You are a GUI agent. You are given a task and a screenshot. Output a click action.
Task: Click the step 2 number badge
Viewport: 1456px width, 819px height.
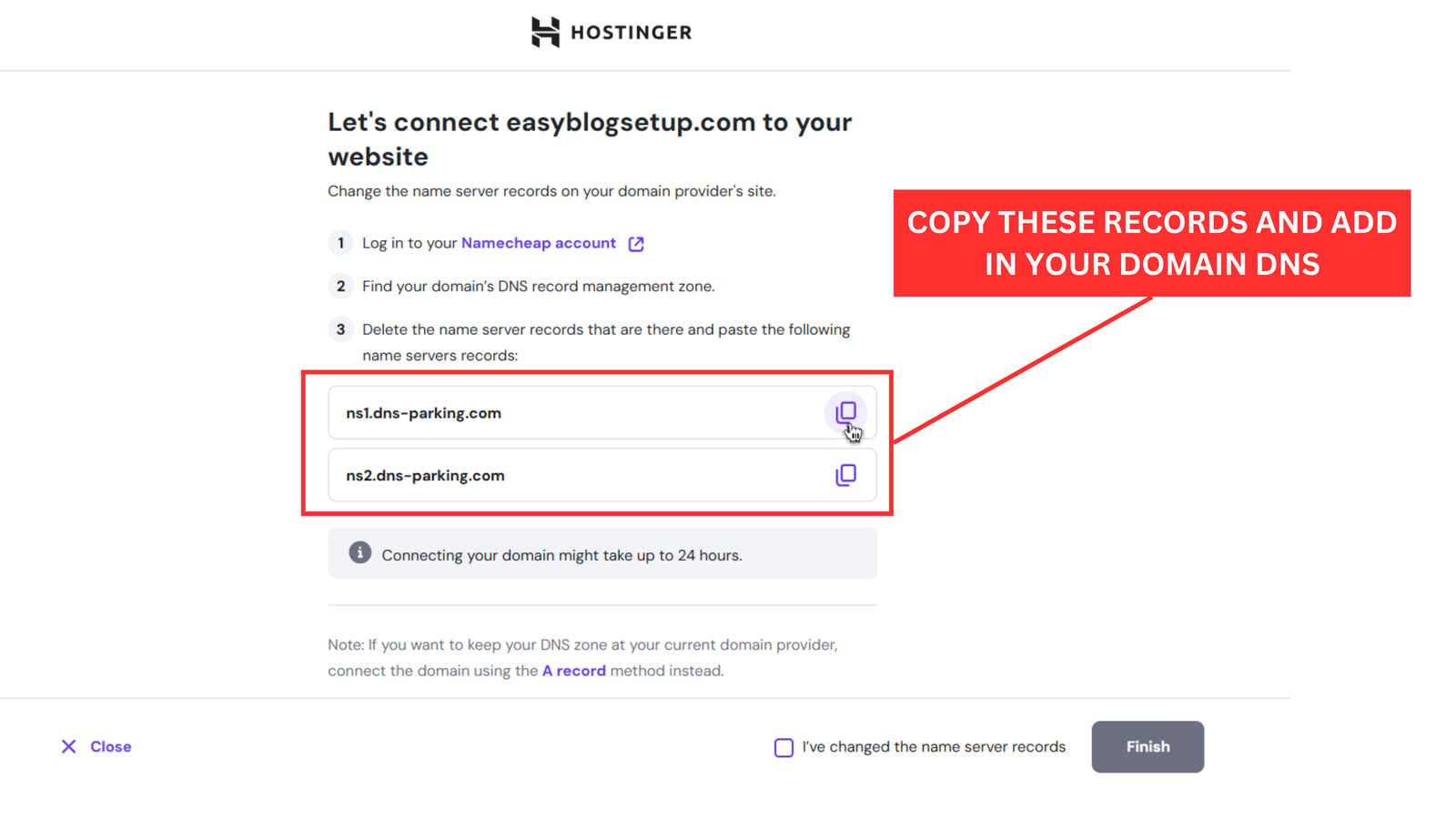[340, 286]
